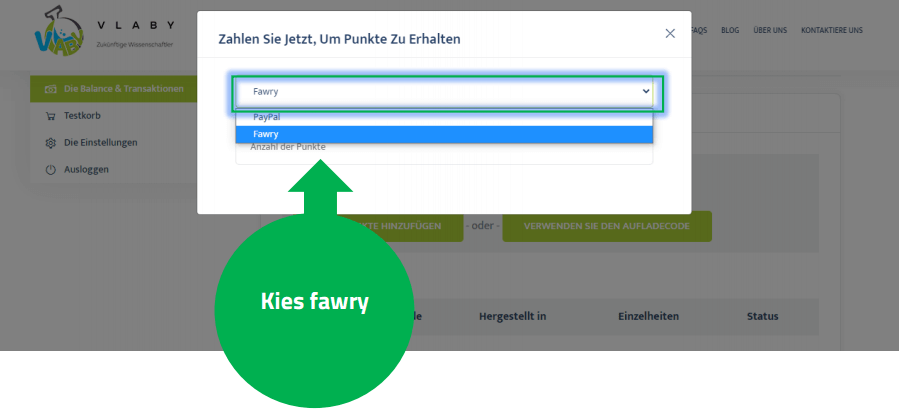Screen dimensions: 902x410
Task: Click the Anzahl der Punkte input field
Action: click(x=444, y=152)
